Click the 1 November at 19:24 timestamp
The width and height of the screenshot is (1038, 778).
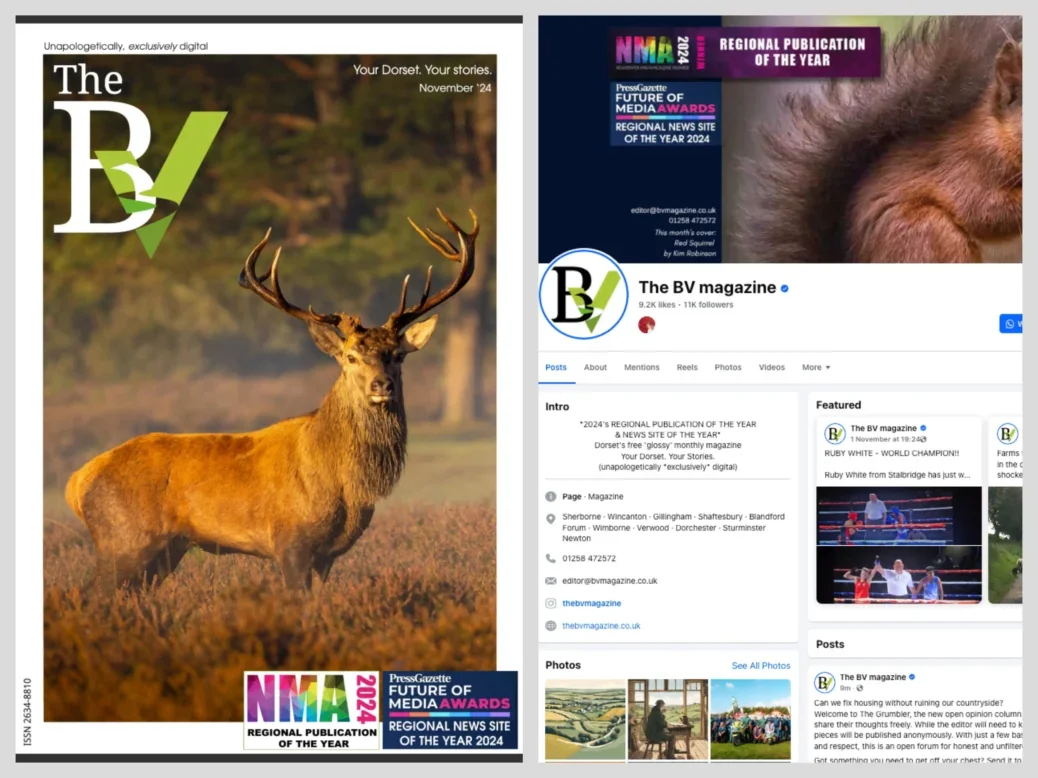click(885, 439)
